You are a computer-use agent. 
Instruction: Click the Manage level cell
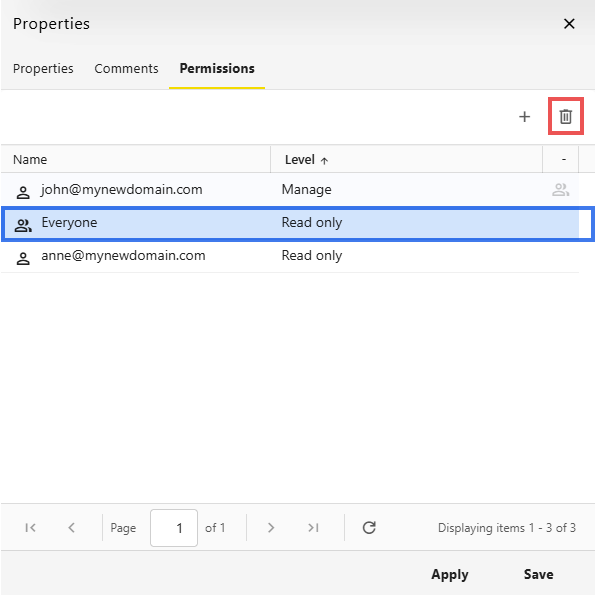pos(306,189)
